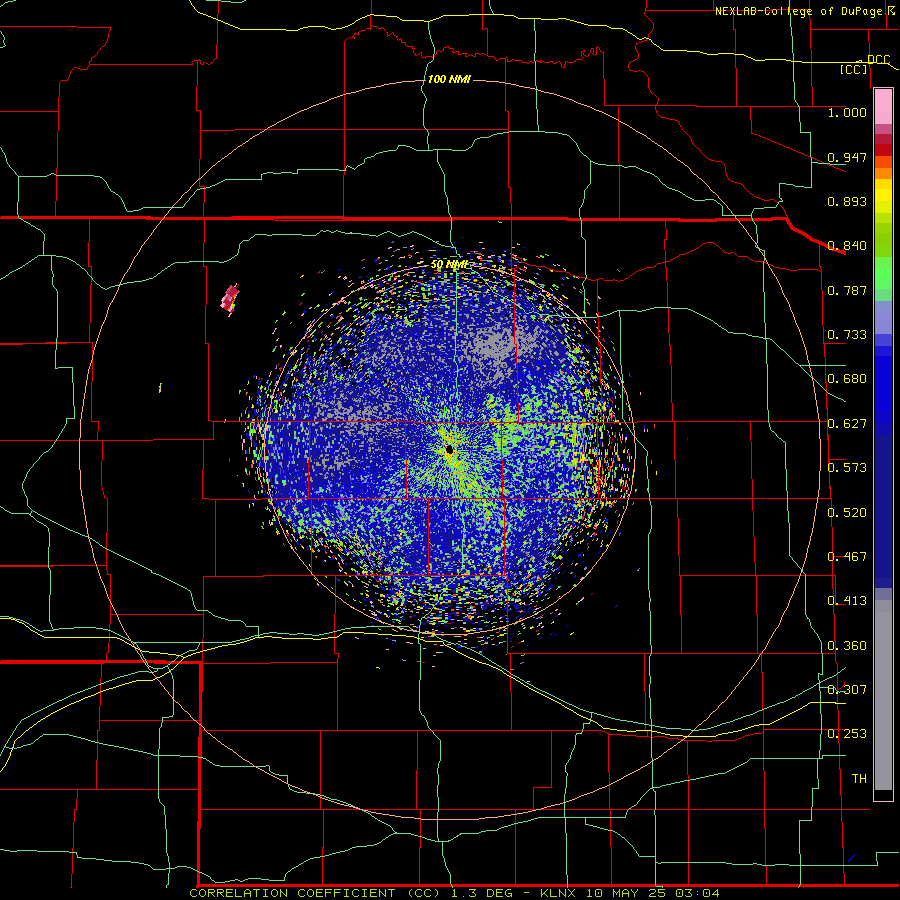Select the 0.520 legend value
This screenshot has width=900, height=900.
click(847, 513)
